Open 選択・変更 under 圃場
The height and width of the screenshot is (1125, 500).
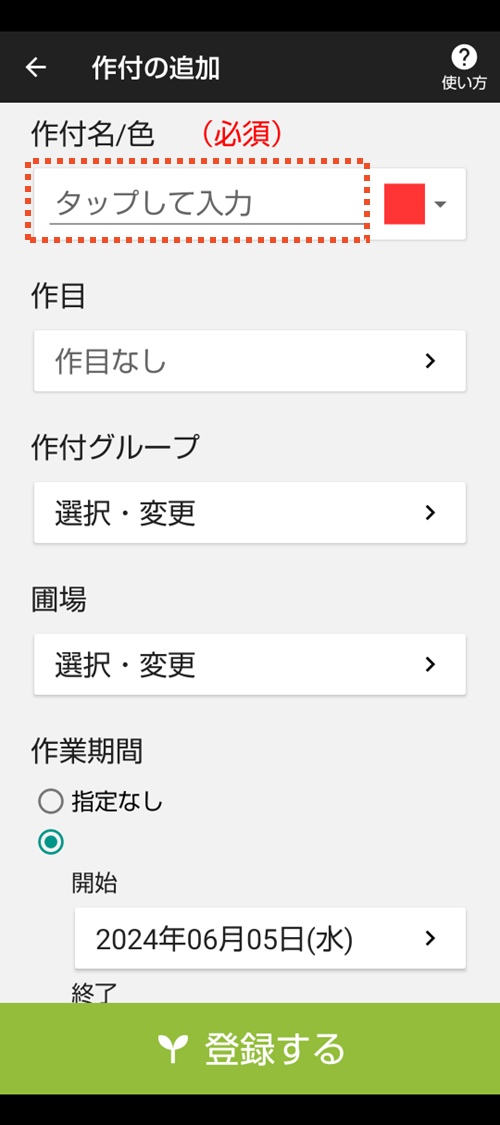(x=250, y=664)
